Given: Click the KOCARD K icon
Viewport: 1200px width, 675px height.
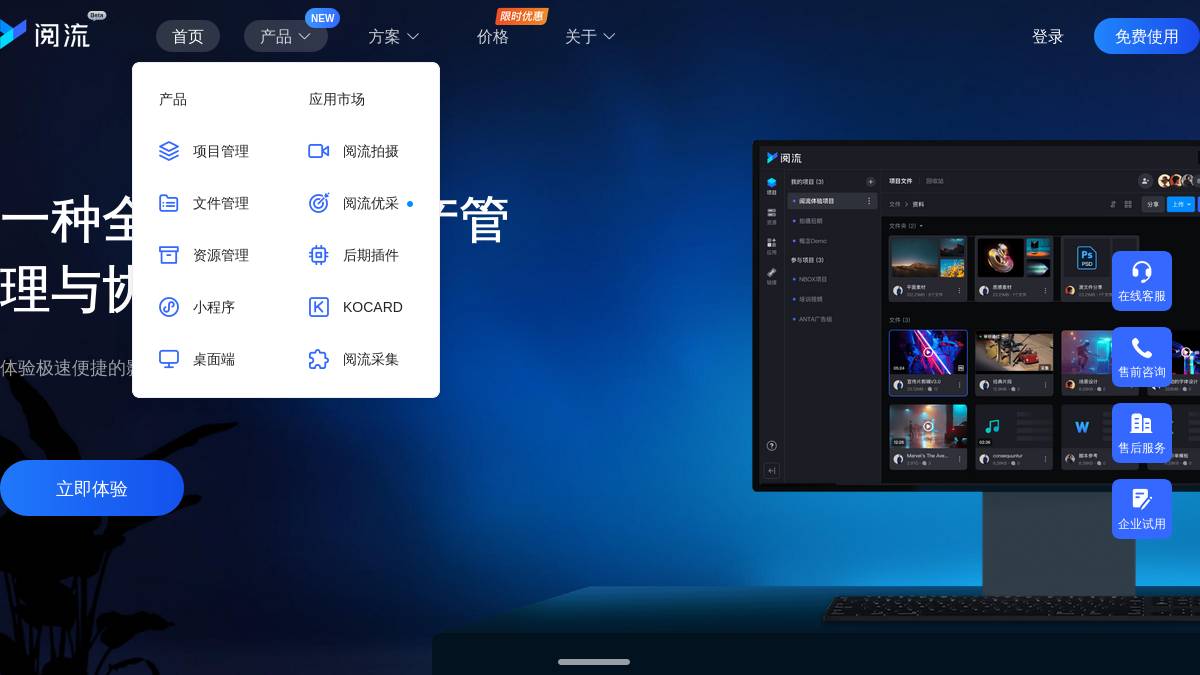Looking at the screenshot, I should pyautogui.click(x=319, y=307).
